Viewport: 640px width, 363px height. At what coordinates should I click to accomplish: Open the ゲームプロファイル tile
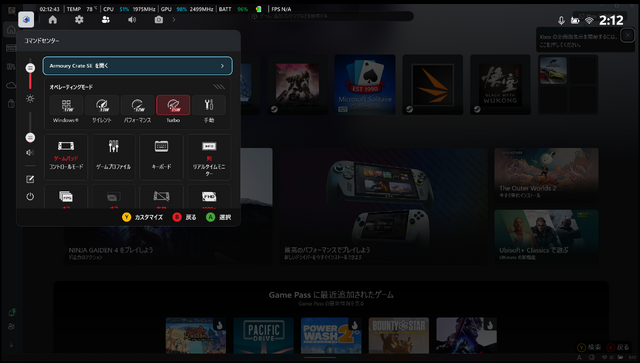113,157
